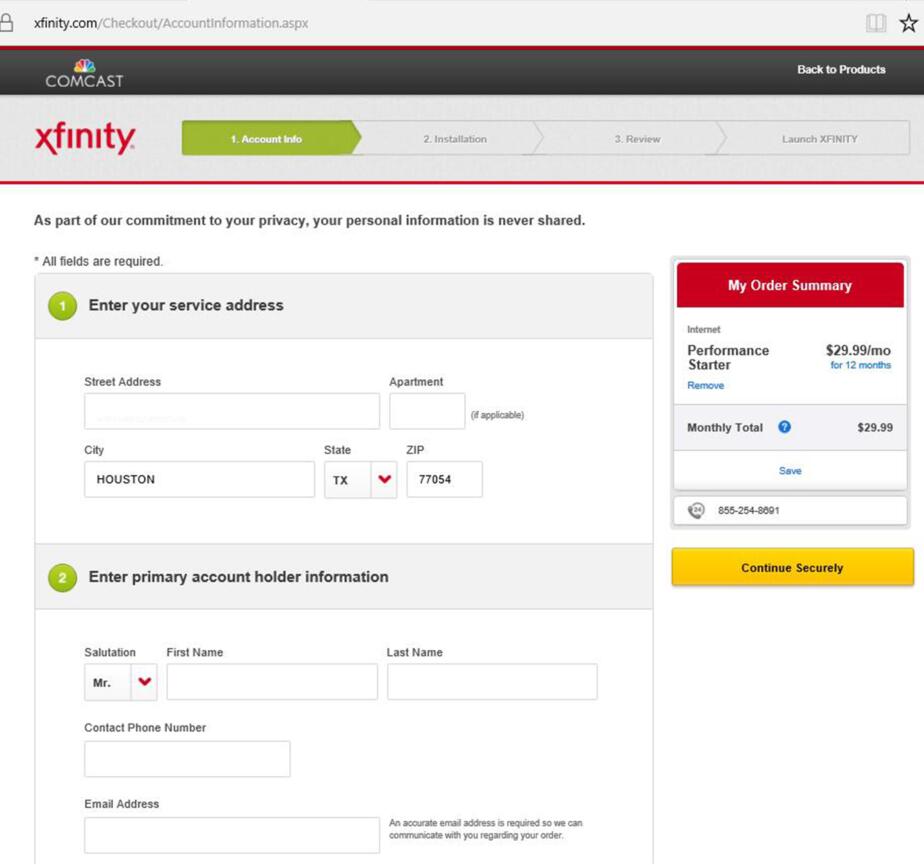Open the State dropdown arrow

[x=384, y=479]
